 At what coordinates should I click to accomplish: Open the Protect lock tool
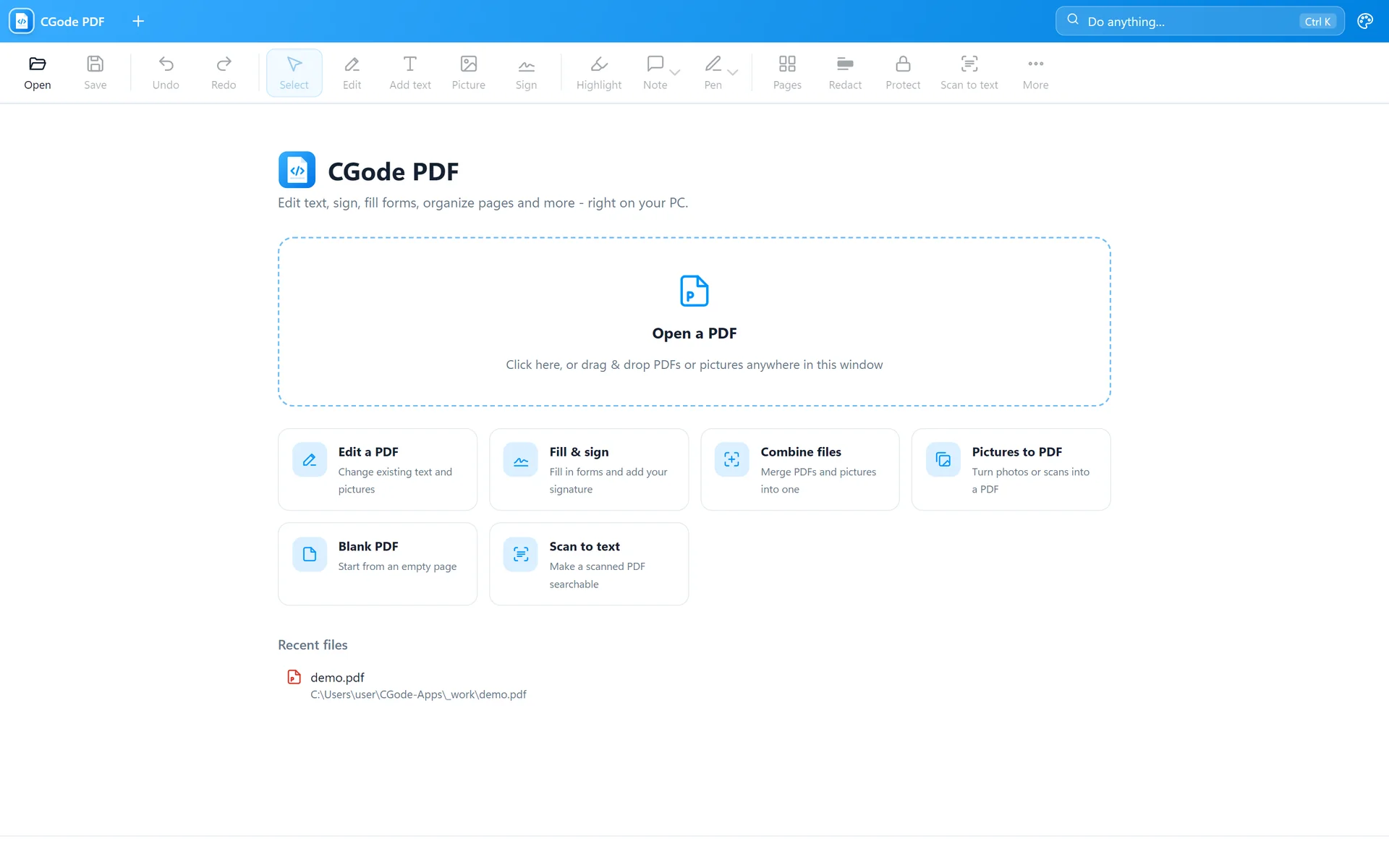pos(903,72)
